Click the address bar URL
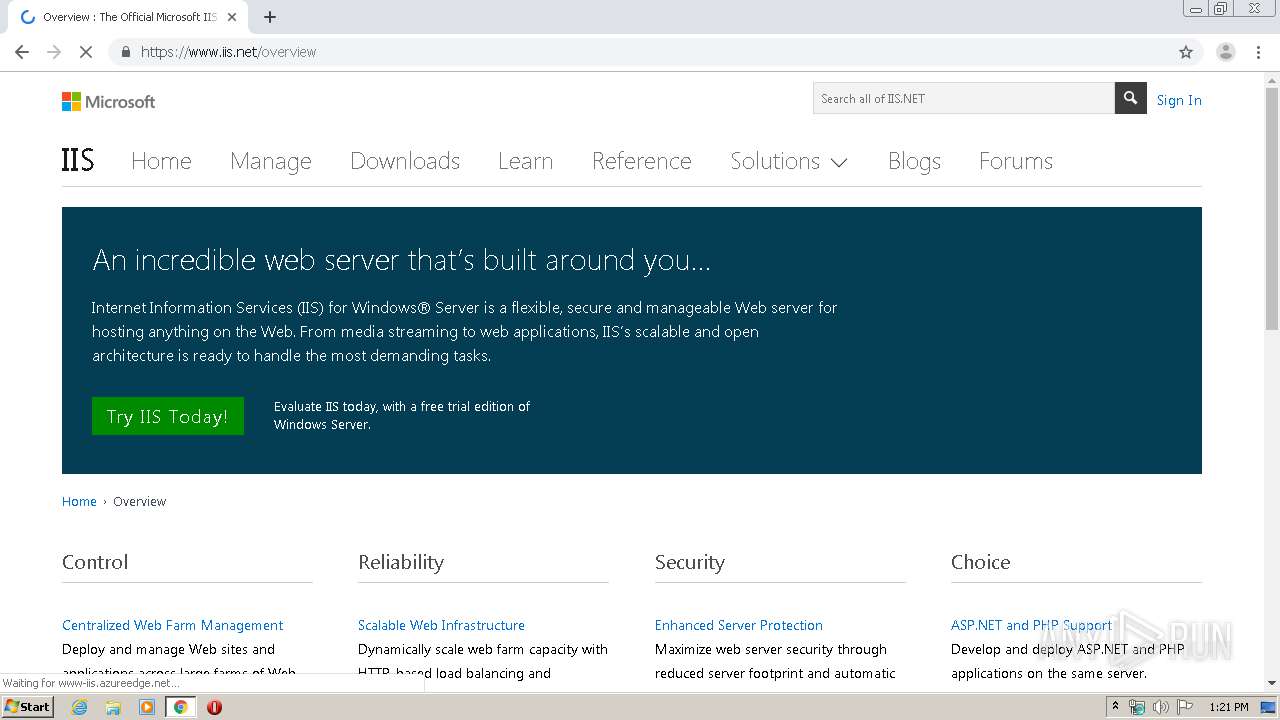 [228, 52]
